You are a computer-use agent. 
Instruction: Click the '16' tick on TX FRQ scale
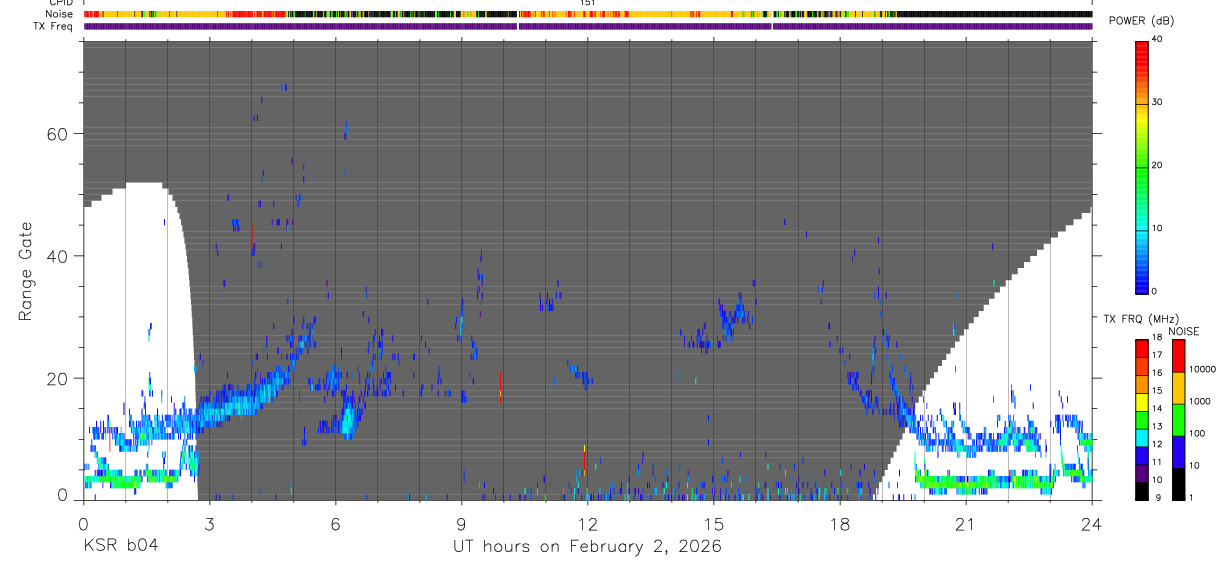coord(1155,373)
